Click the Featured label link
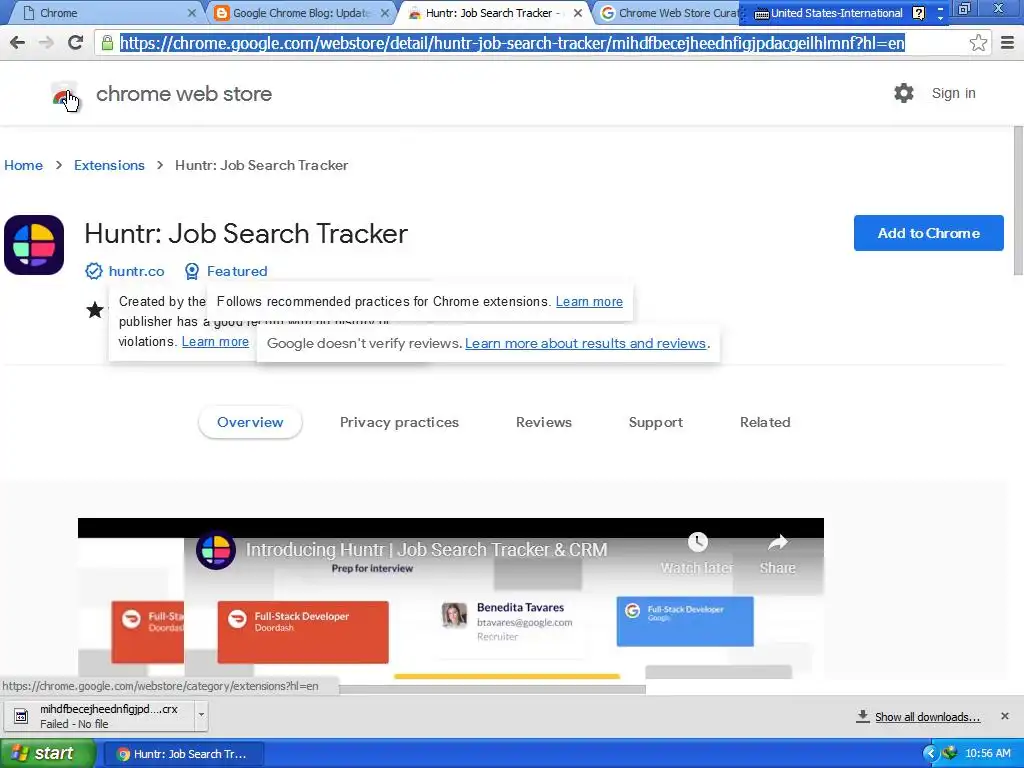The width and height of the screenshot is (1024, 768). (x=237, y=271)
